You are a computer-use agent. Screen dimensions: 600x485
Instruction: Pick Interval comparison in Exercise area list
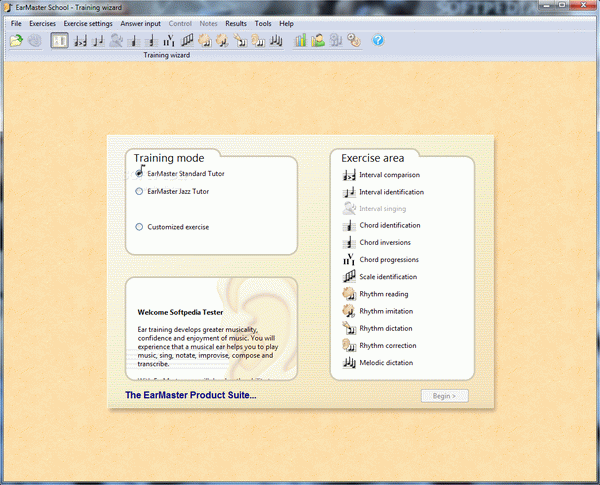389,174
